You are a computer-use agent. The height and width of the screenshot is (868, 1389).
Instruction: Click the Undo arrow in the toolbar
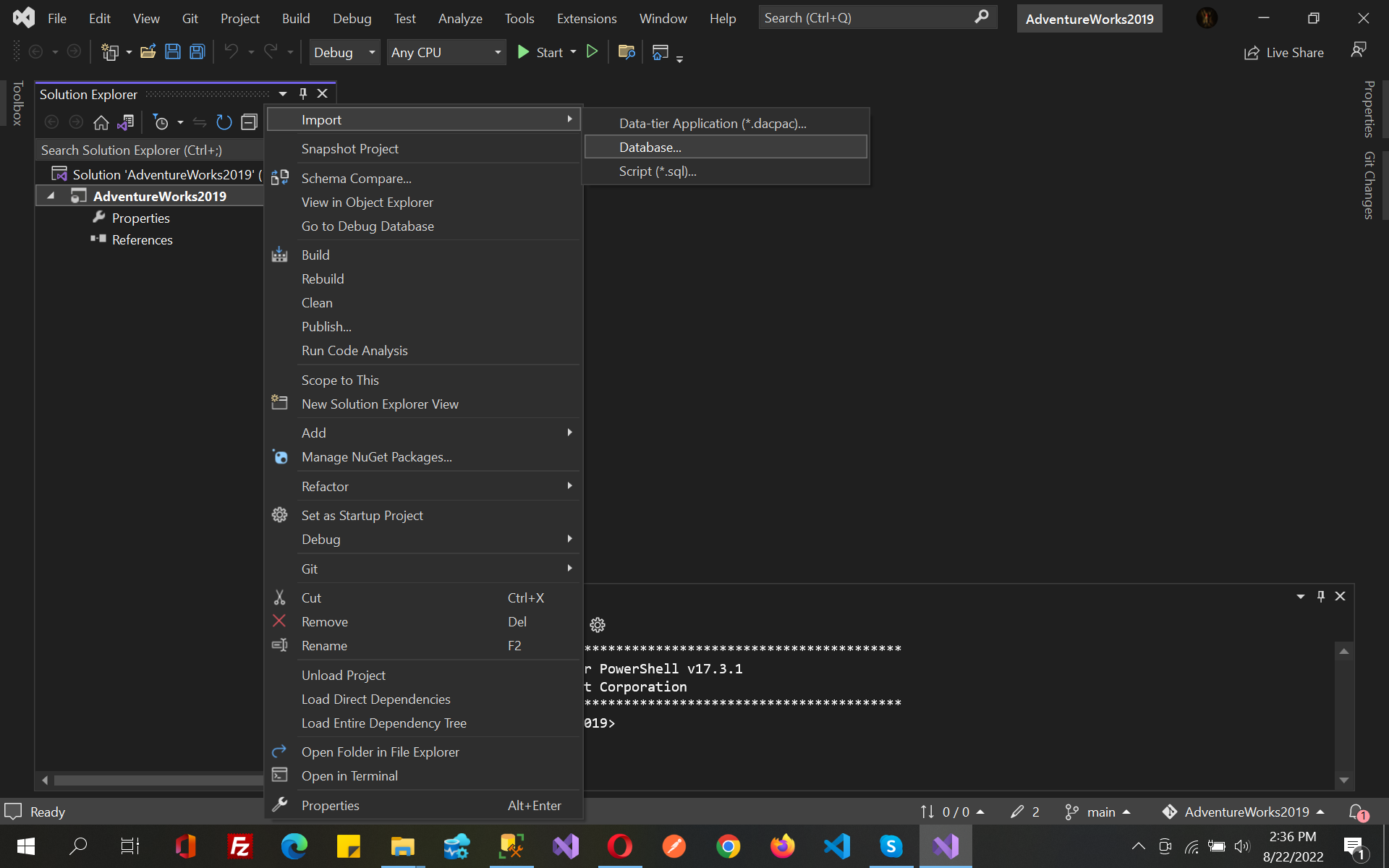coord(231,51)
